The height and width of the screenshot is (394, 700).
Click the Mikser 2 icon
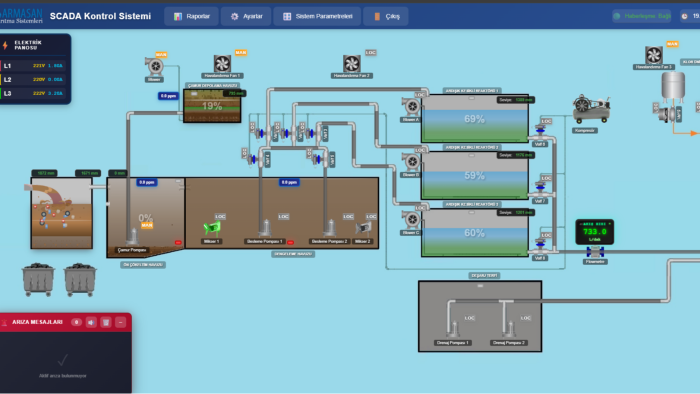pyautogui.click(x=363, y=229)
